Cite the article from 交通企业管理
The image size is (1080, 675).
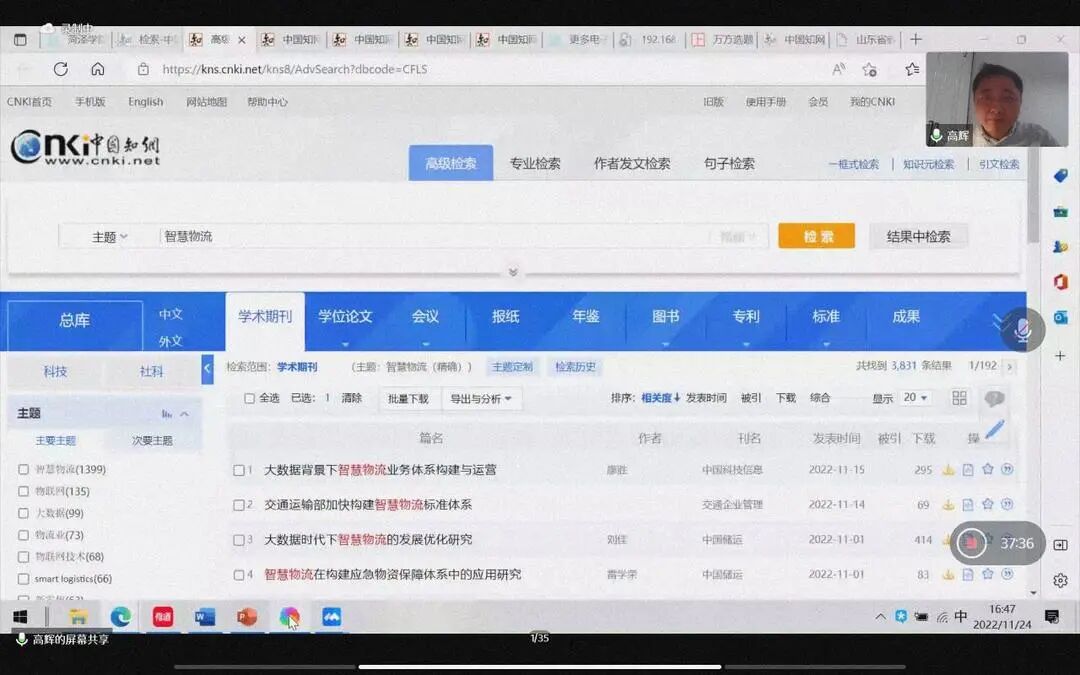pyautogui.click(x=1007, y=504)
